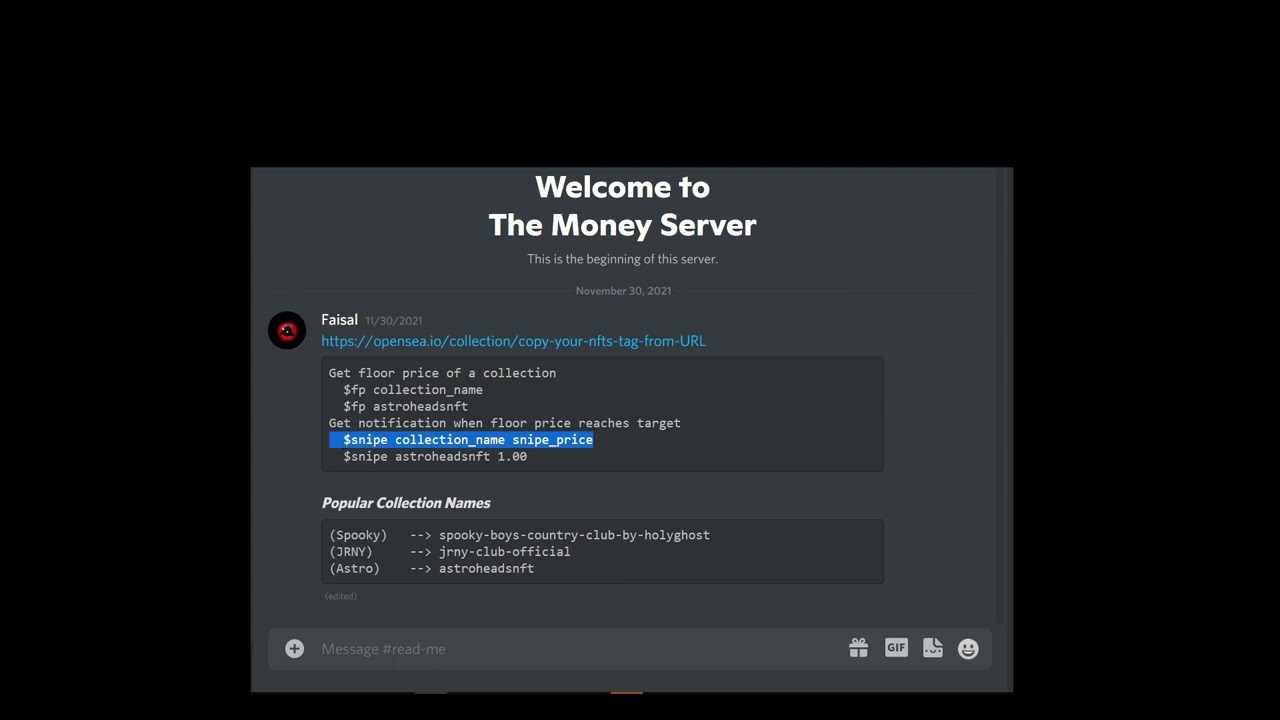
Task: Click the plus attachment icon in message bar
Action: (294, 649)
